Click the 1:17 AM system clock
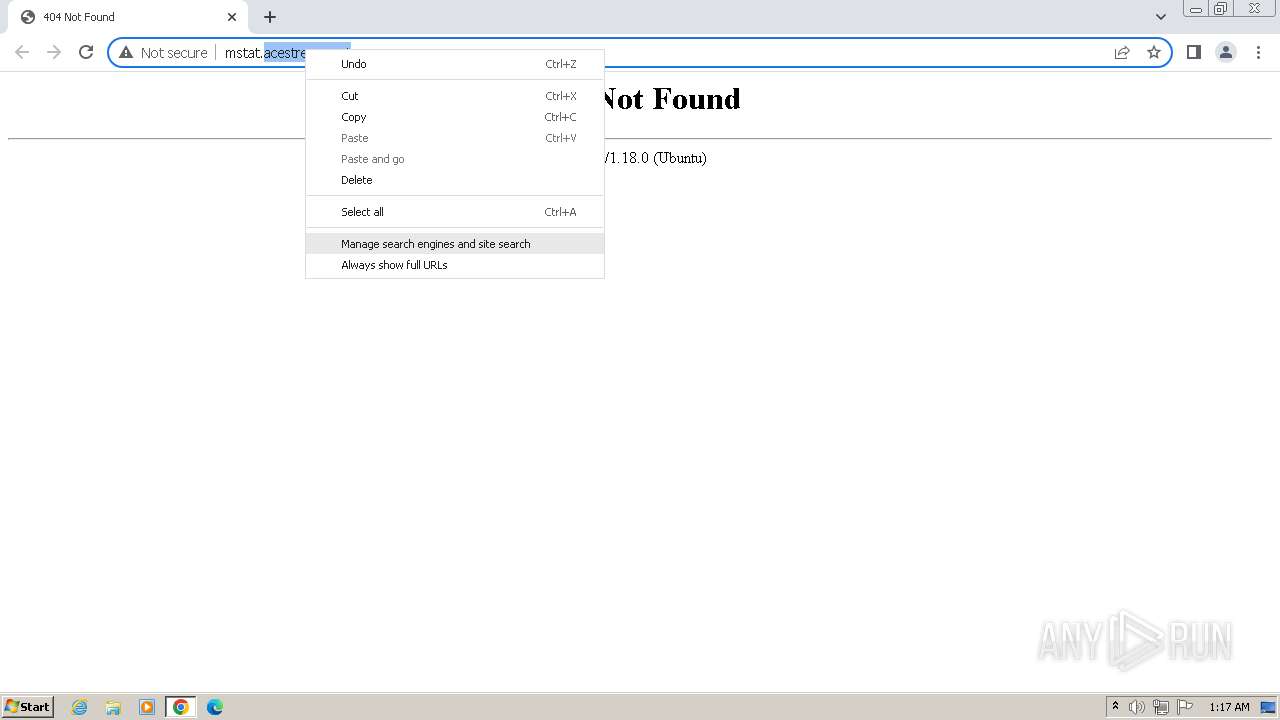 point(1229,707)
